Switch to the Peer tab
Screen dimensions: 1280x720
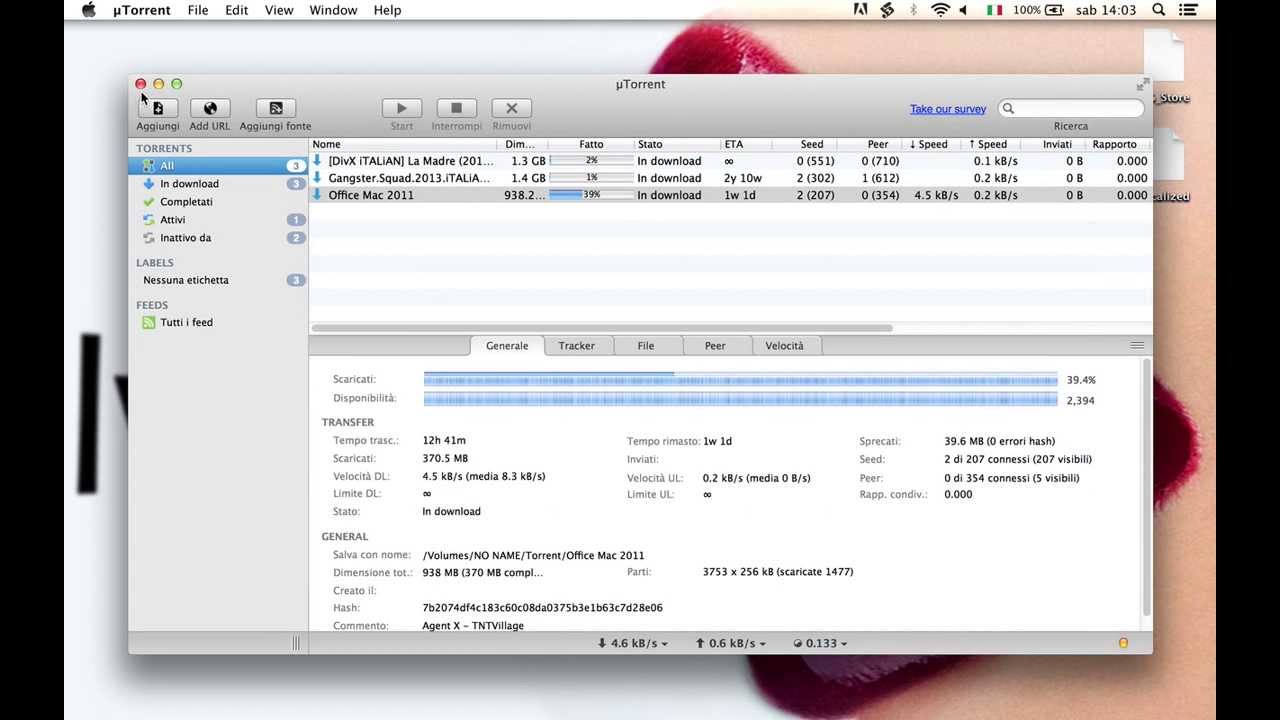[x=715, y=346]
